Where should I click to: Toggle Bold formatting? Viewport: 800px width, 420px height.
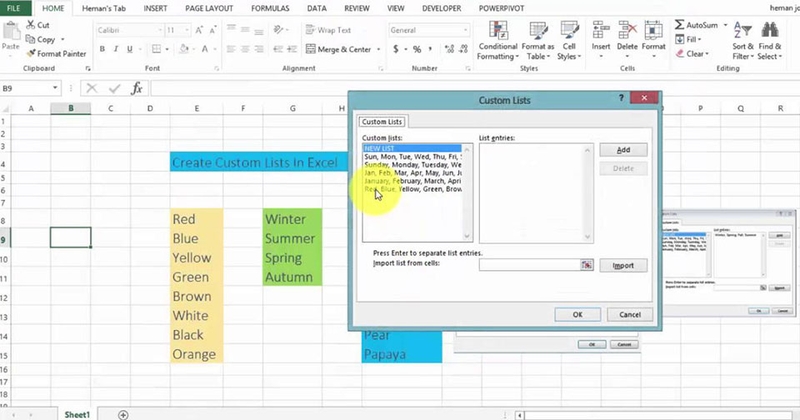[x=102, y=49]
